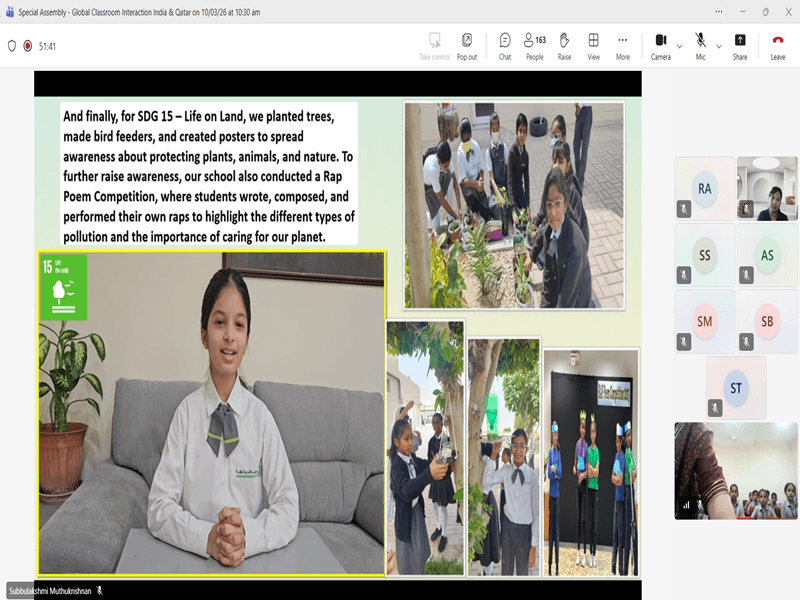Open the View layout options
This screenshot has height=600, width=800.
(x=593, y=45)
